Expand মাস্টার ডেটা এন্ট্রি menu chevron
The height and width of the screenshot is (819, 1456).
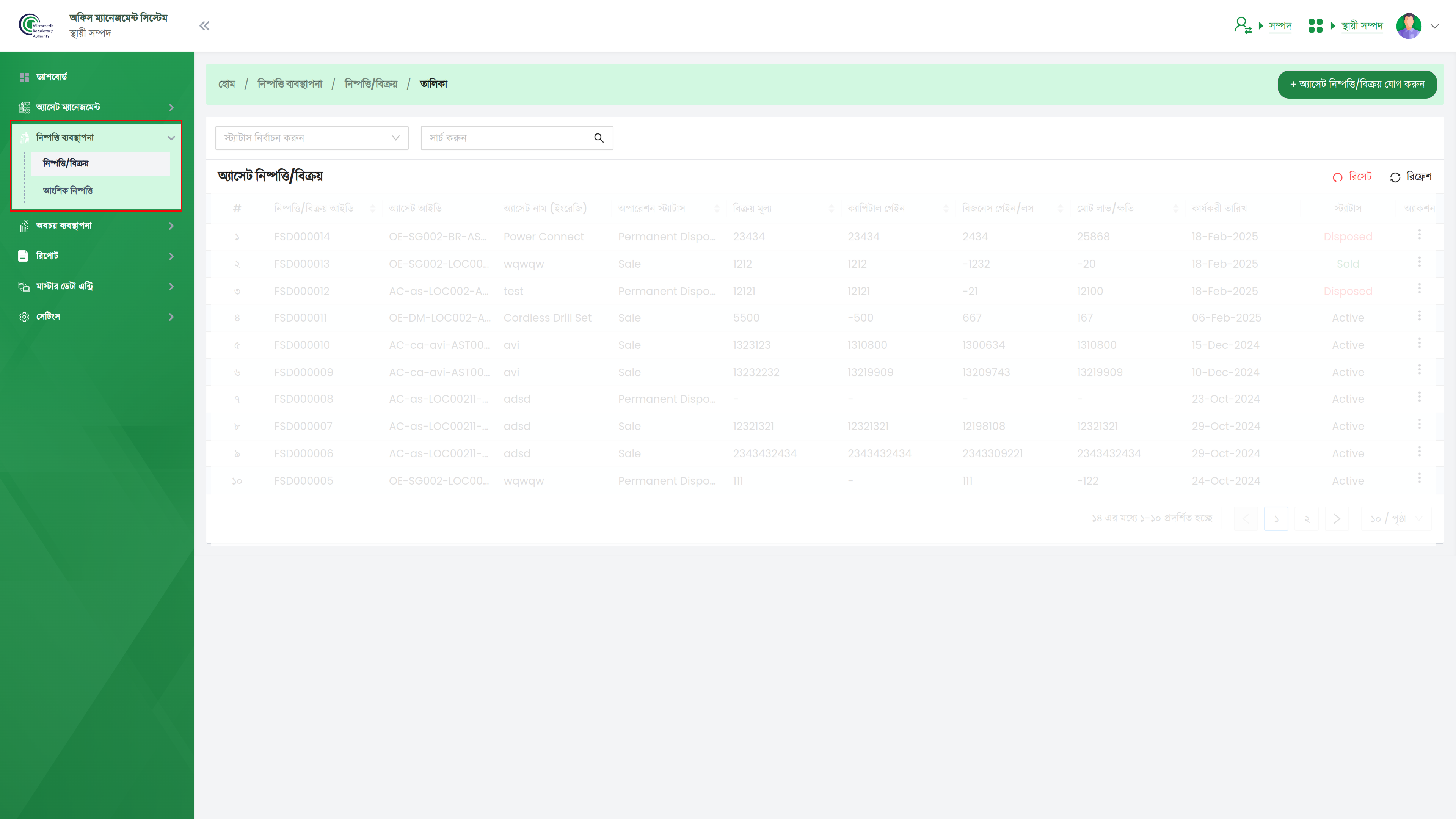pos(171,287)
